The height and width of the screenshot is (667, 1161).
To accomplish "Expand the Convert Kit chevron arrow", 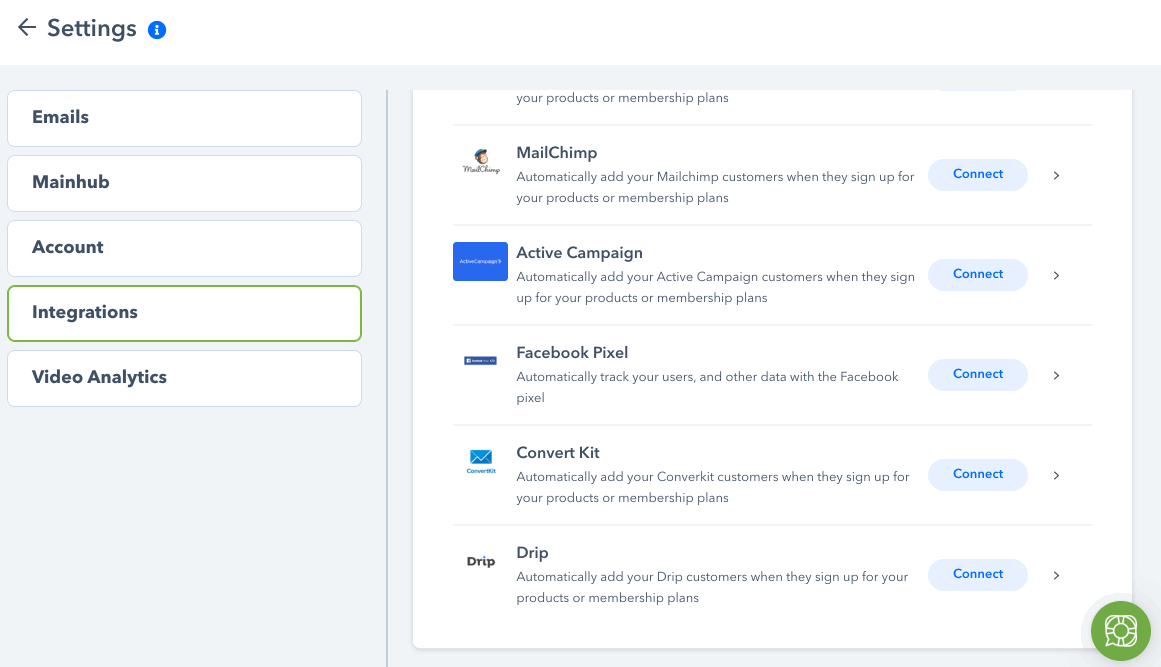I will coord(1057,475).
